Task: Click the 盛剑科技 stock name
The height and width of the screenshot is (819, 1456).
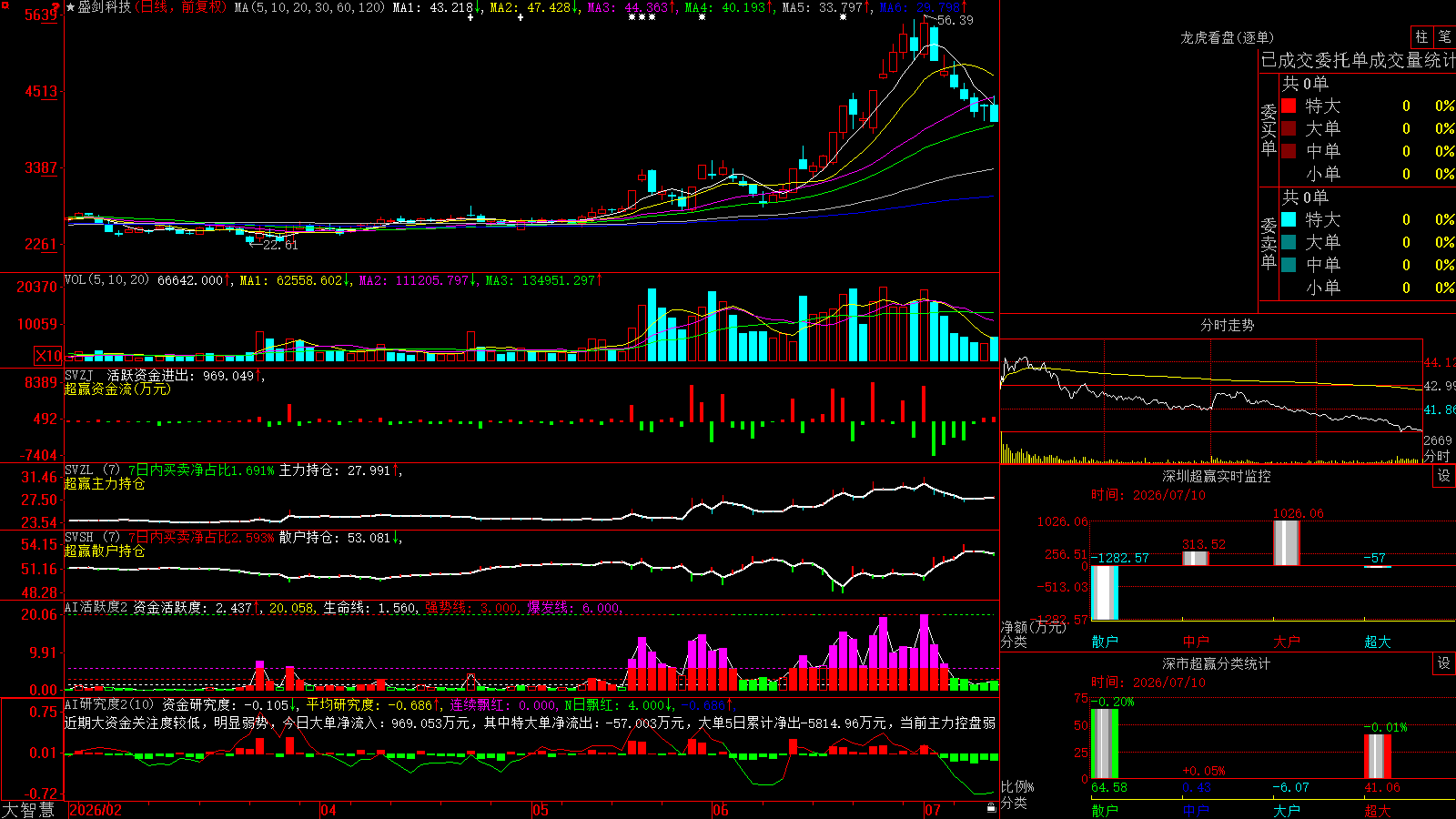Action: 105,7
